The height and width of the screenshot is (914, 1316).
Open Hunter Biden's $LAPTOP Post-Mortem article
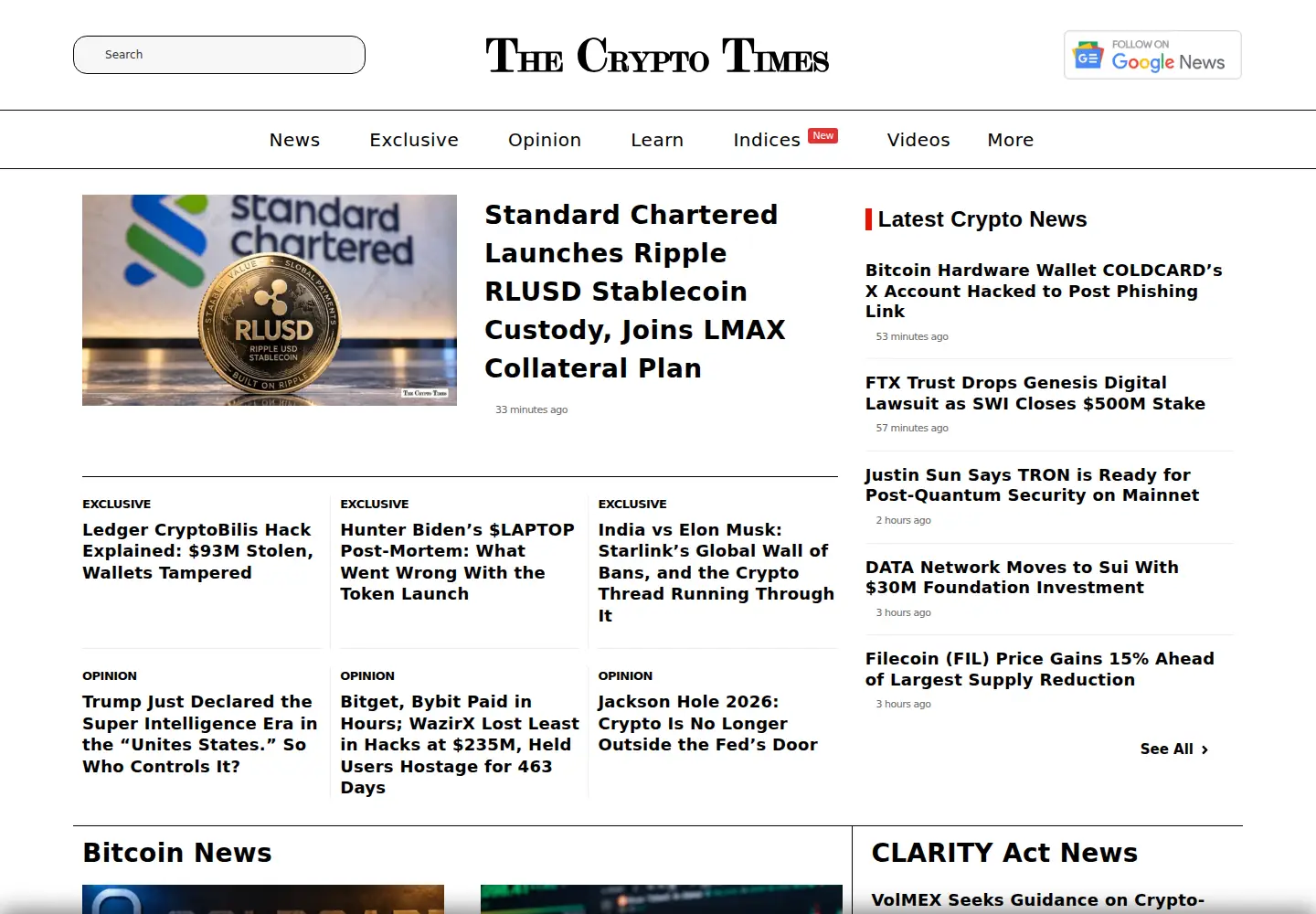tap(458, 562)
